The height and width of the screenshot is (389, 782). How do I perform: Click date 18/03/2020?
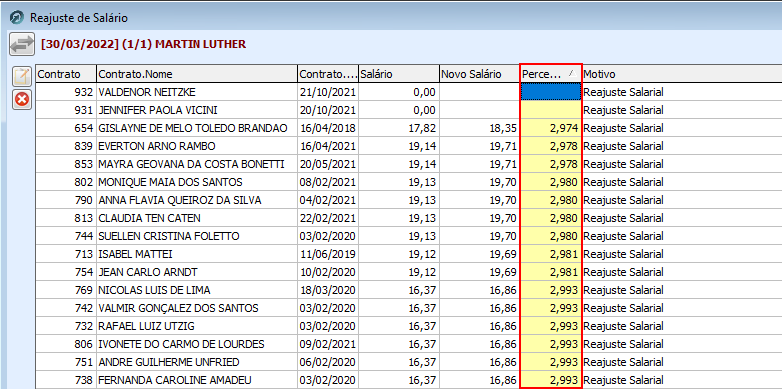tap(328, 290)
